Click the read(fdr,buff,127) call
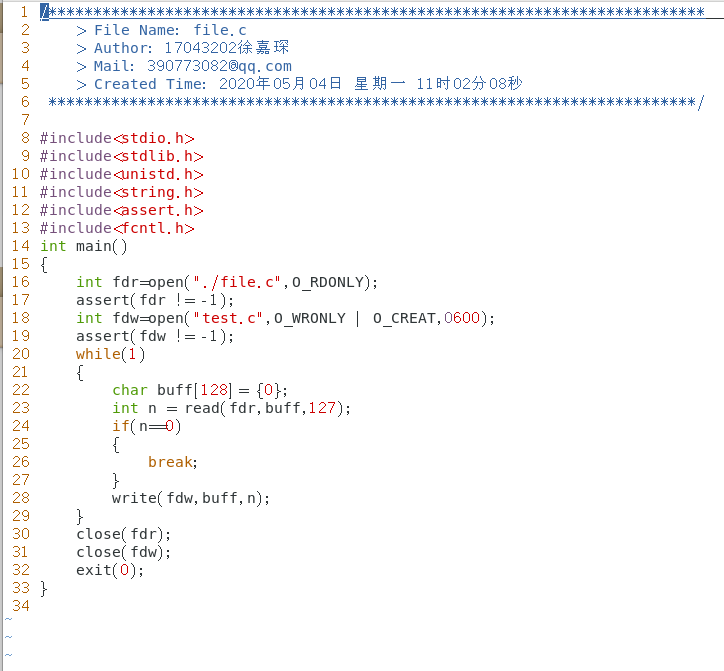The height and width of the screenshot is (671, 724). [x=263, y=408]
